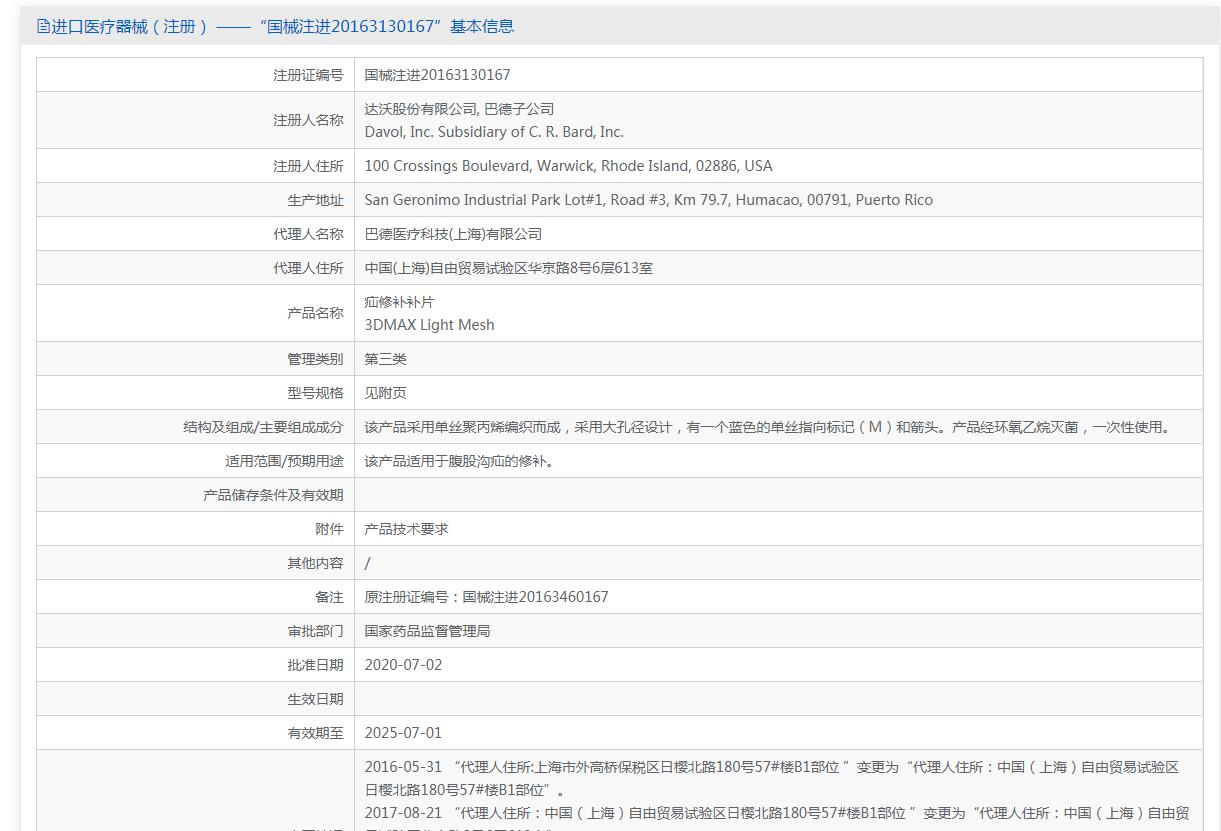Select remark 原注册证编号：国械注进20163460167

pos(486,597)
